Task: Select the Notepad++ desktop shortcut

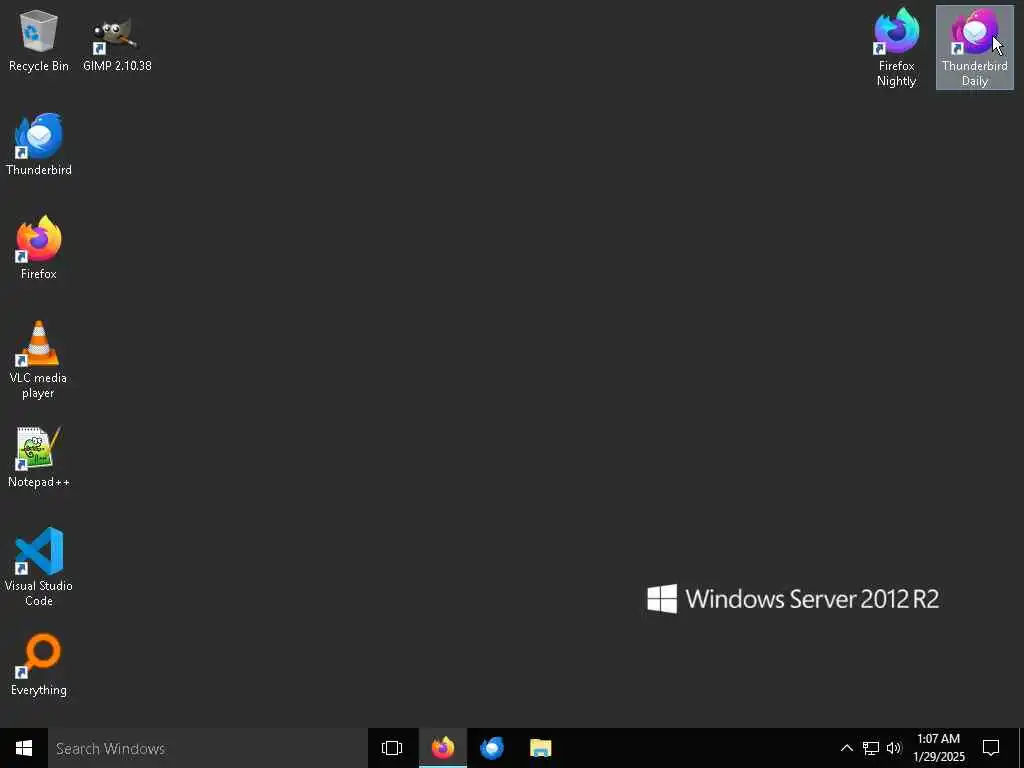Action: (x=39, y=457)
